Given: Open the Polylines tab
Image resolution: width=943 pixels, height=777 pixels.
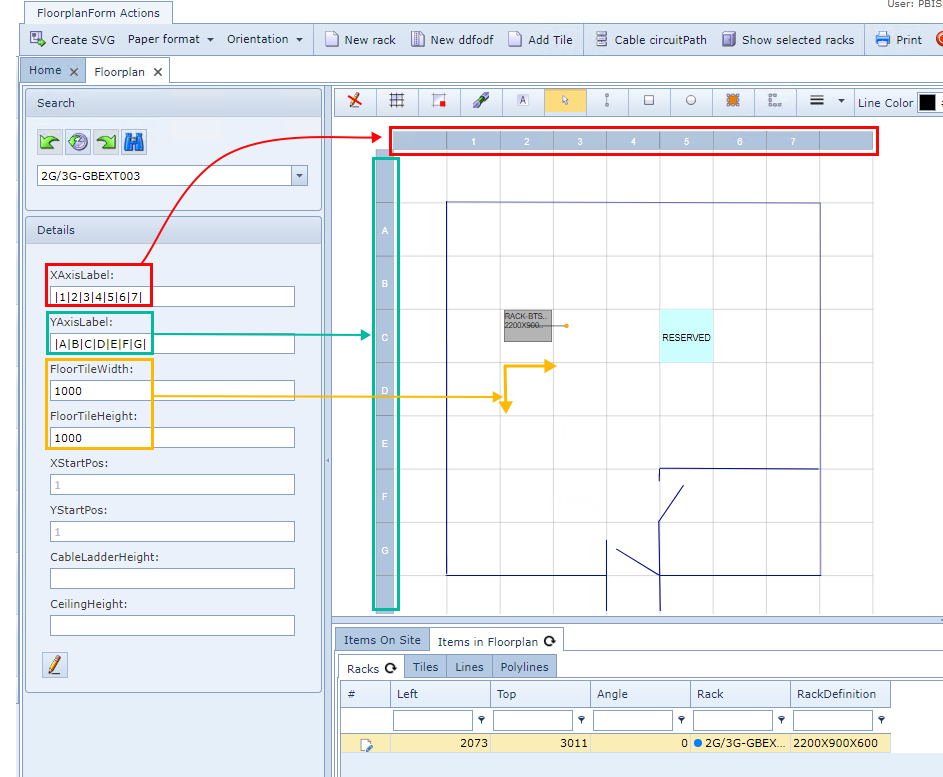Looking at the screenshot, I should (524, 667).
